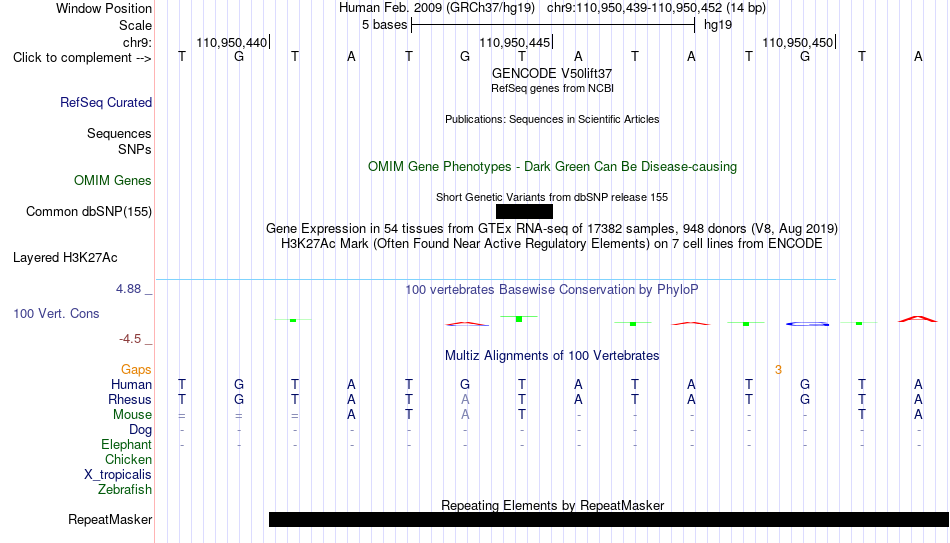This screenshot has width=950, height=543.
Task: Click the Mouse species label
Action: (132, 415)
